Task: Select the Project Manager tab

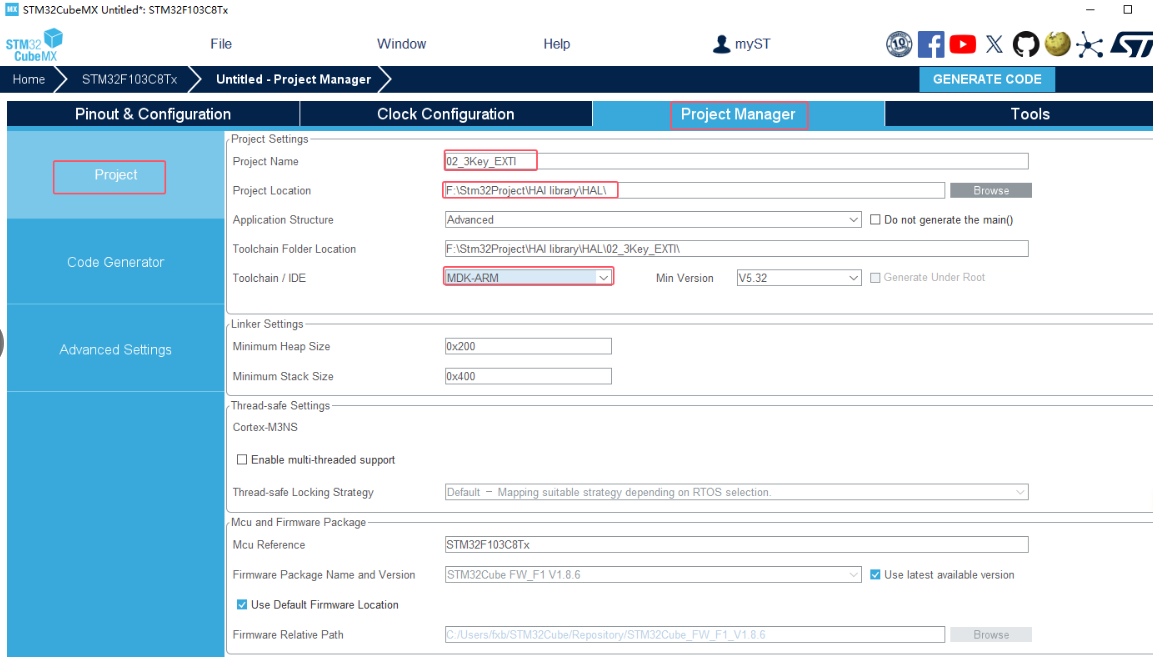Action: [x=738, y=114]
